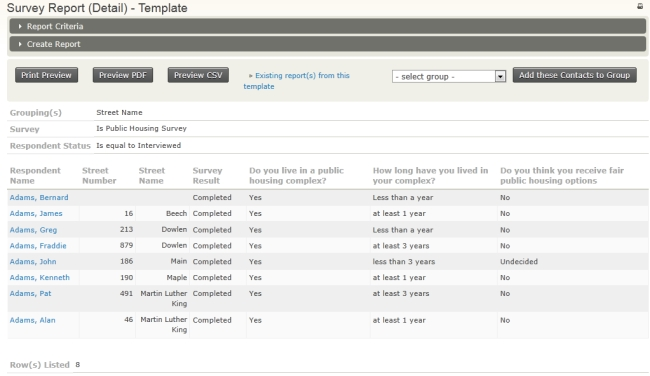Click the print icon at top right

point(640,6)
